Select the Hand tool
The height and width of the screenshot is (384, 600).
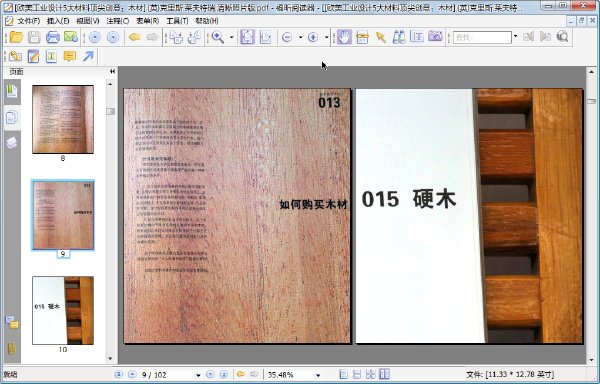click(344, 37)
